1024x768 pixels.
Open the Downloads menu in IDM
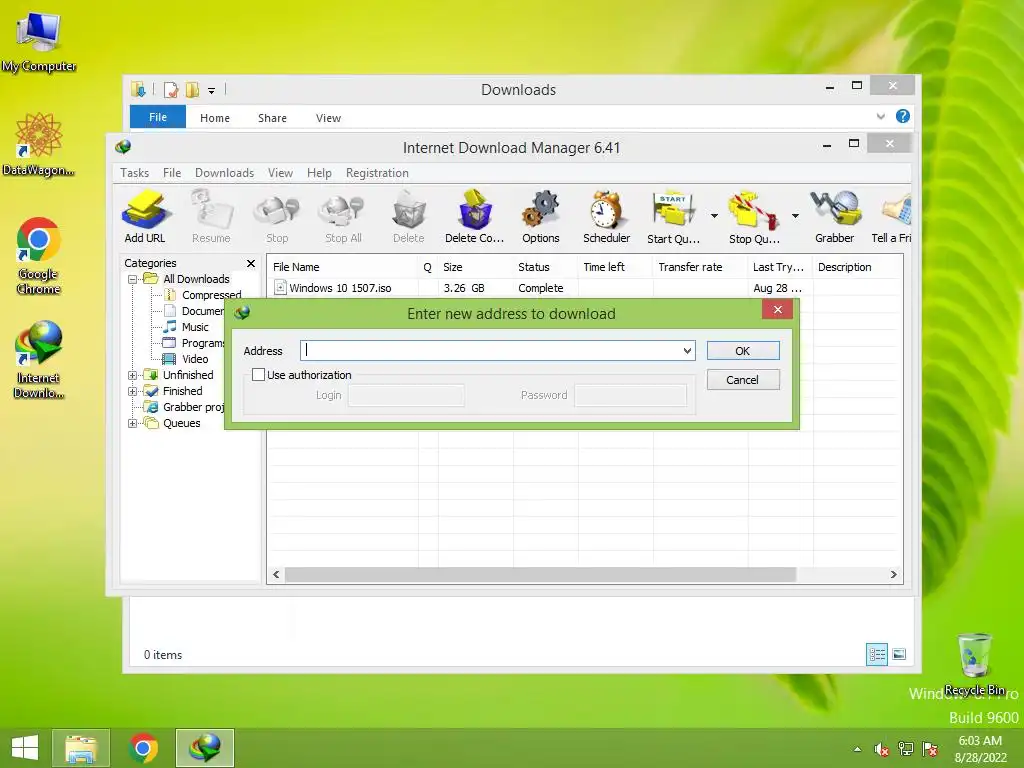(x=224, y=173)
